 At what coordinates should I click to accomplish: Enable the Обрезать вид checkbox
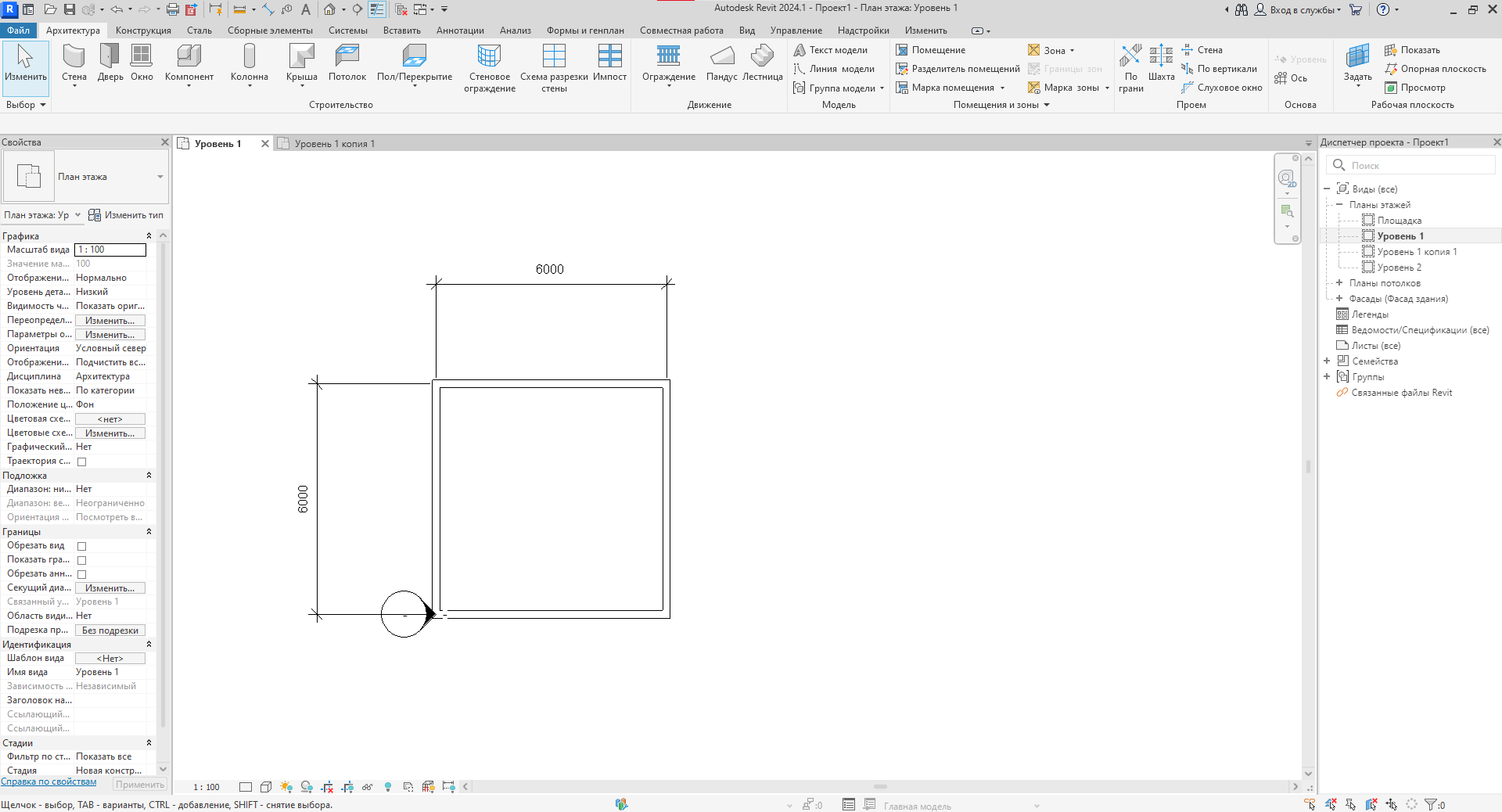point(82,545)
